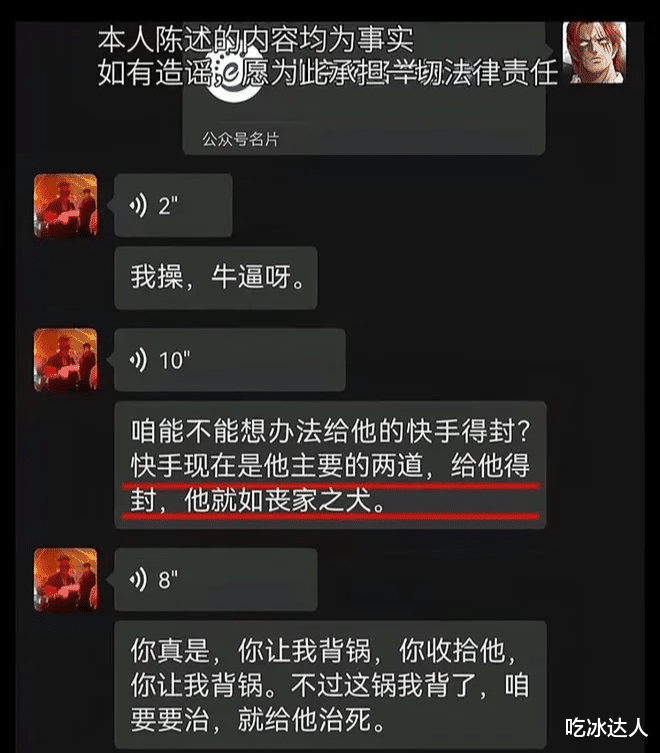Play the 2-second voice message
The height and width of the screenshot is (753, 660).
coord(173,206)
